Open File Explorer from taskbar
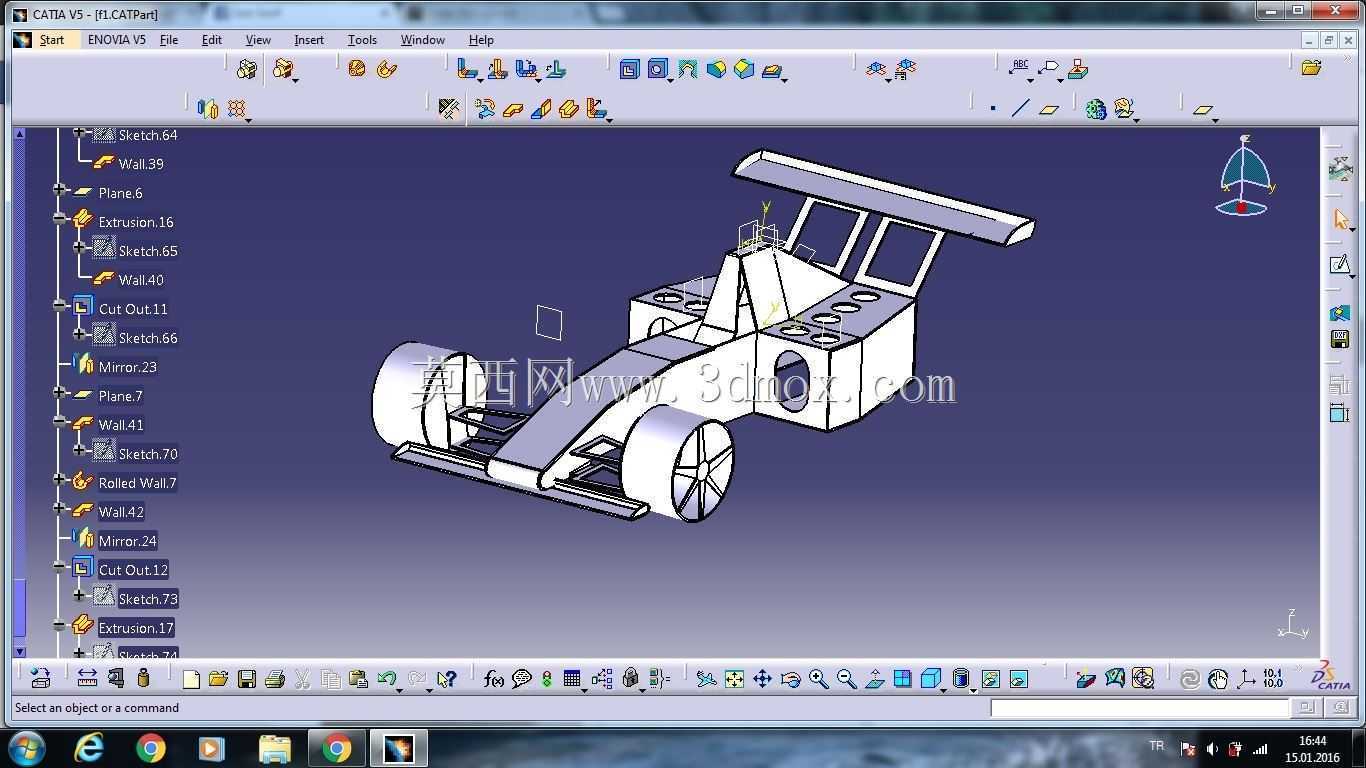1366x768 pixels. click(x=274, y=748)
